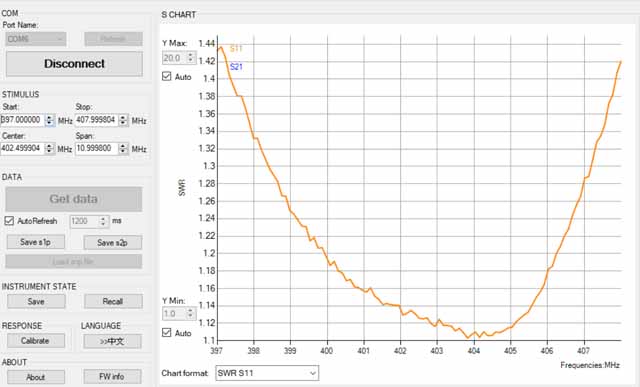Image resolution: width=640 pixels, height=387 pixels.
Task: Adjust the Stop frequency stepper arrows
Action: [x=123, y=120]
